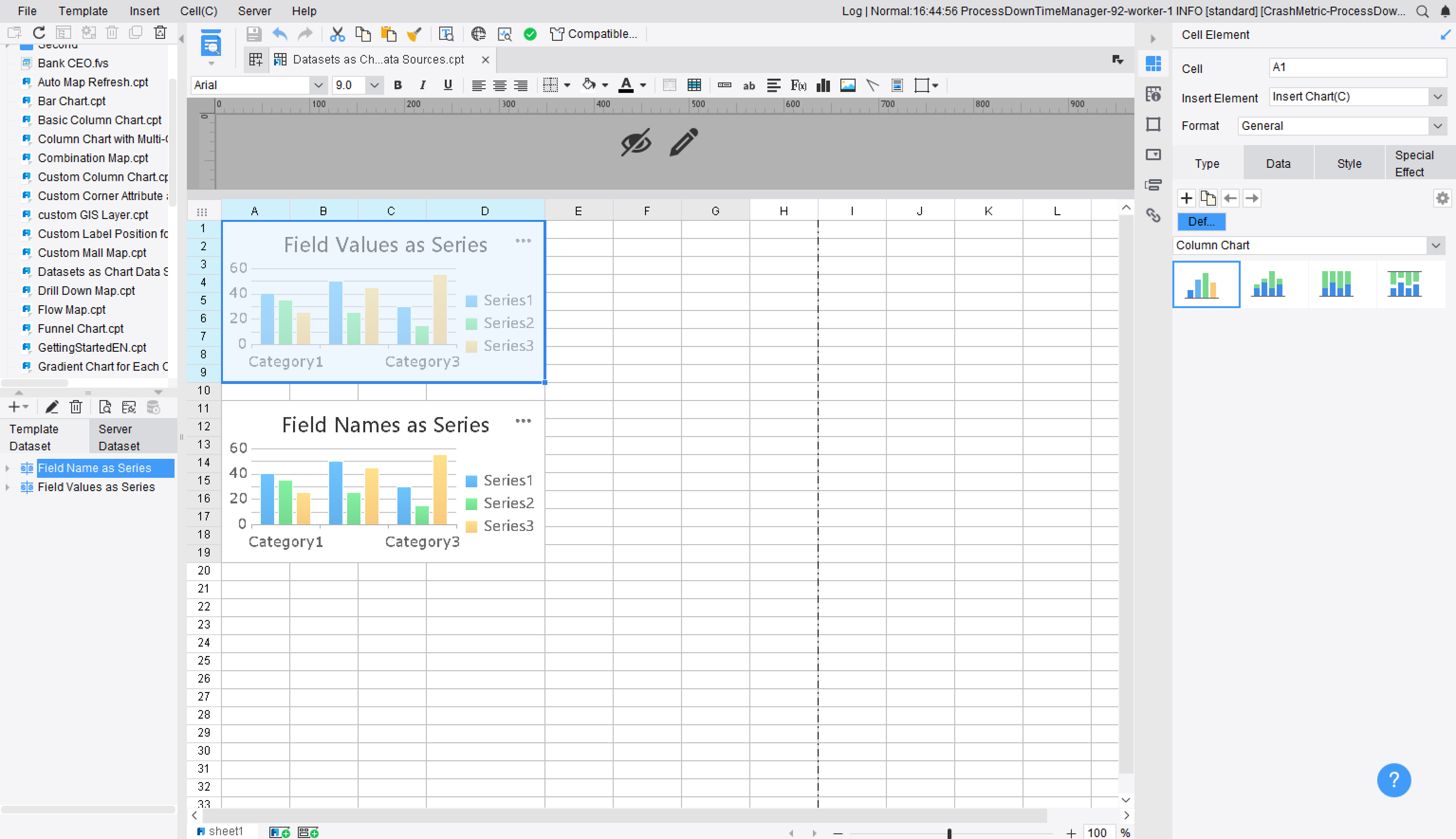Click the search icon in top bar

coord(1423,11)
